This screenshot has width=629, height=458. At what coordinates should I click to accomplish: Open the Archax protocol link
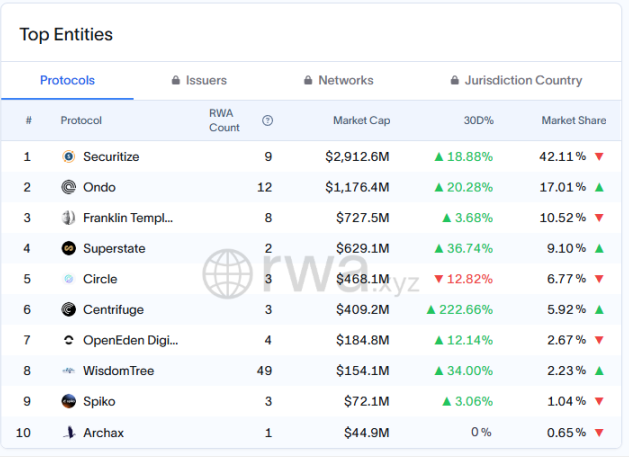pos(103,432)
